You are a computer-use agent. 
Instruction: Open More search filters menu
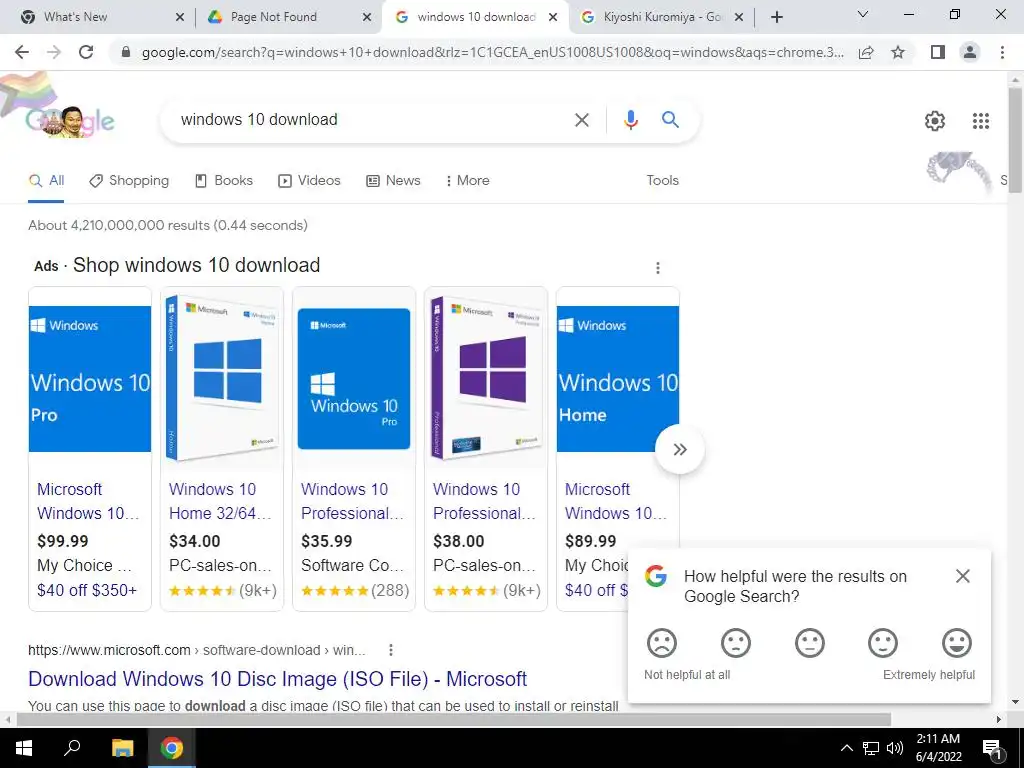tap(468, 180)
